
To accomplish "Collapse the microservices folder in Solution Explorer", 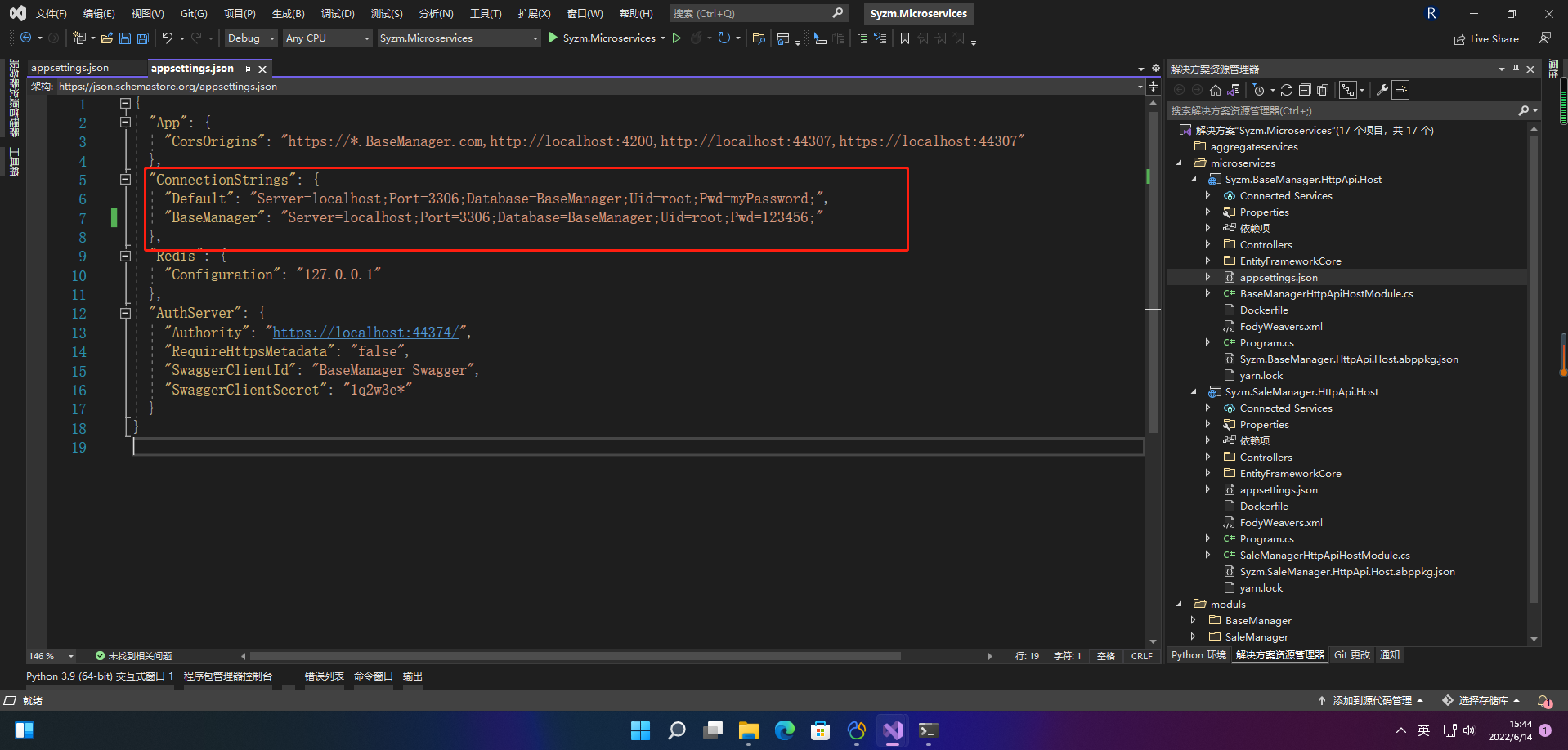I will coord(1179,163).
